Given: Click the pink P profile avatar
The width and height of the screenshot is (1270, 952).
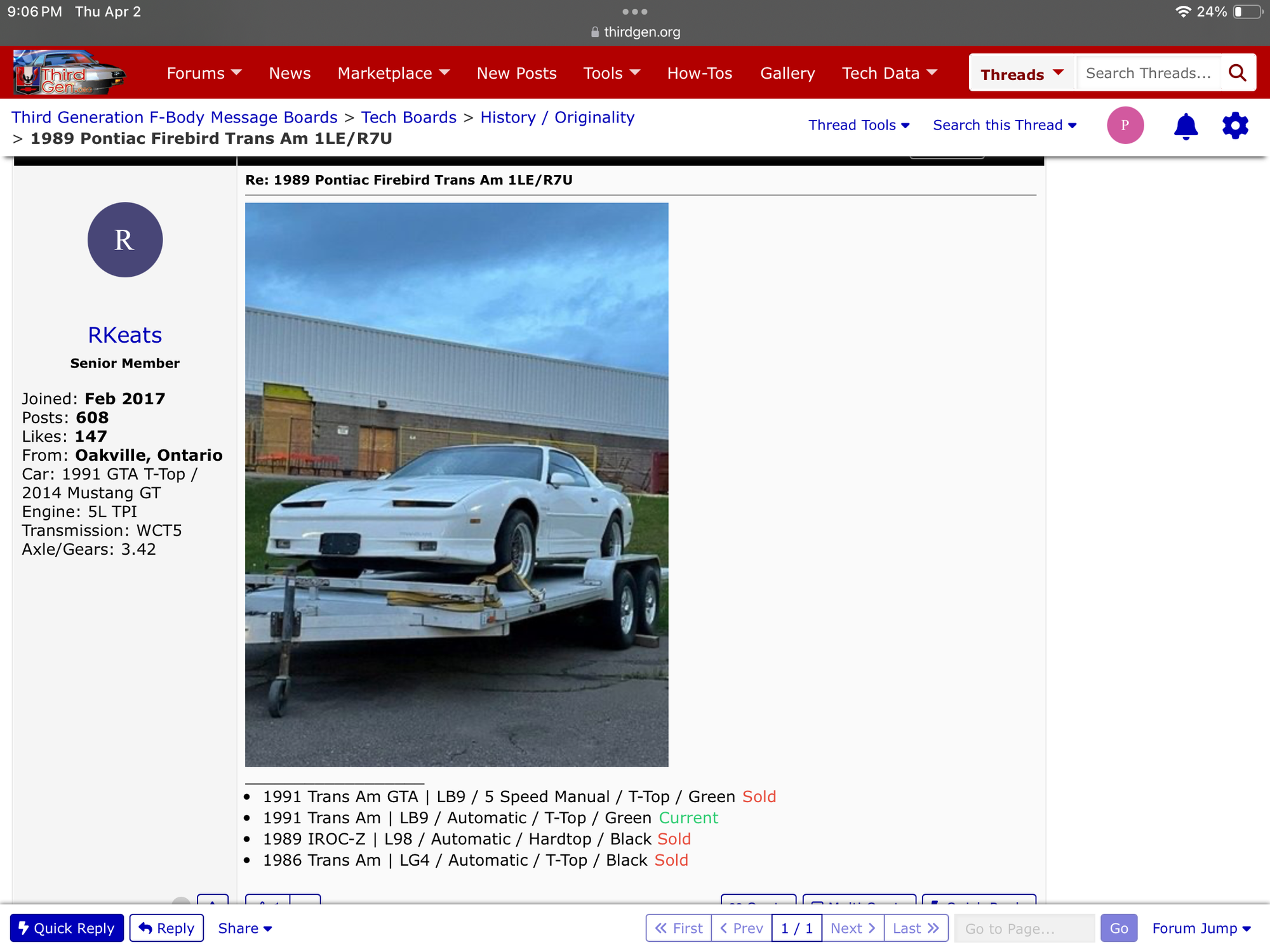Looking at the screenshot, I should (x=1125, y=126).
